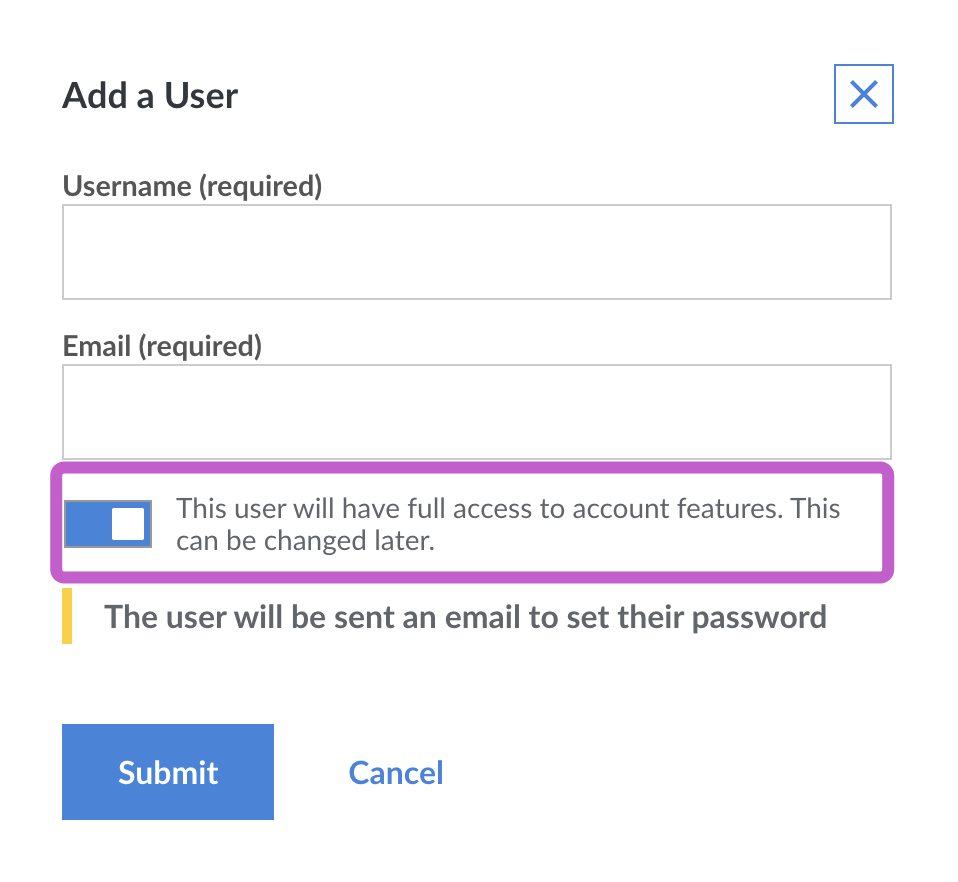
Task: Click the yellow notice bar
Action: pyautogui.click(x=67, y=616)
